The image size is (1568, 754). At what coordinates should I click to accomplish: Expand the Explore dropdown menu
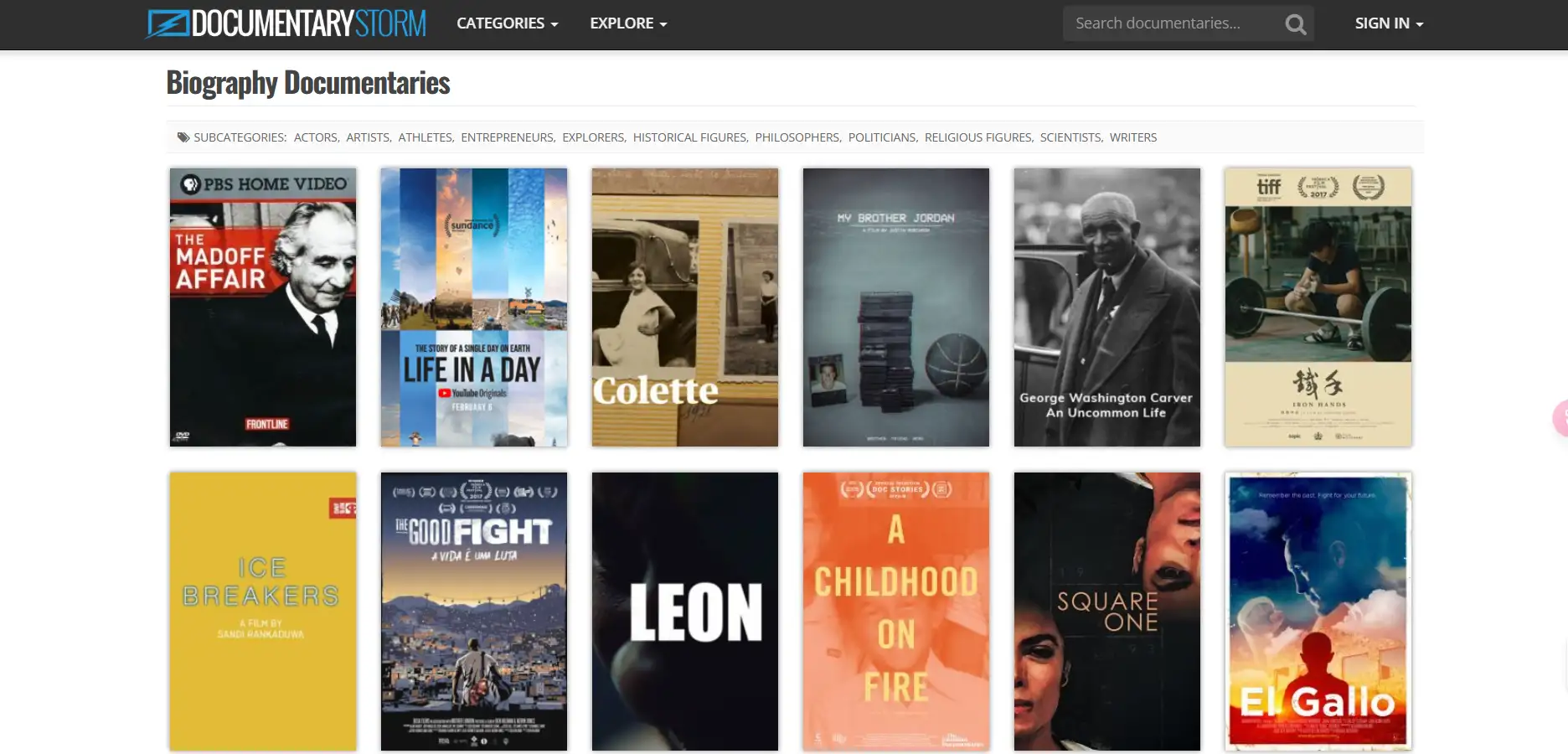[x=628, y=23]
